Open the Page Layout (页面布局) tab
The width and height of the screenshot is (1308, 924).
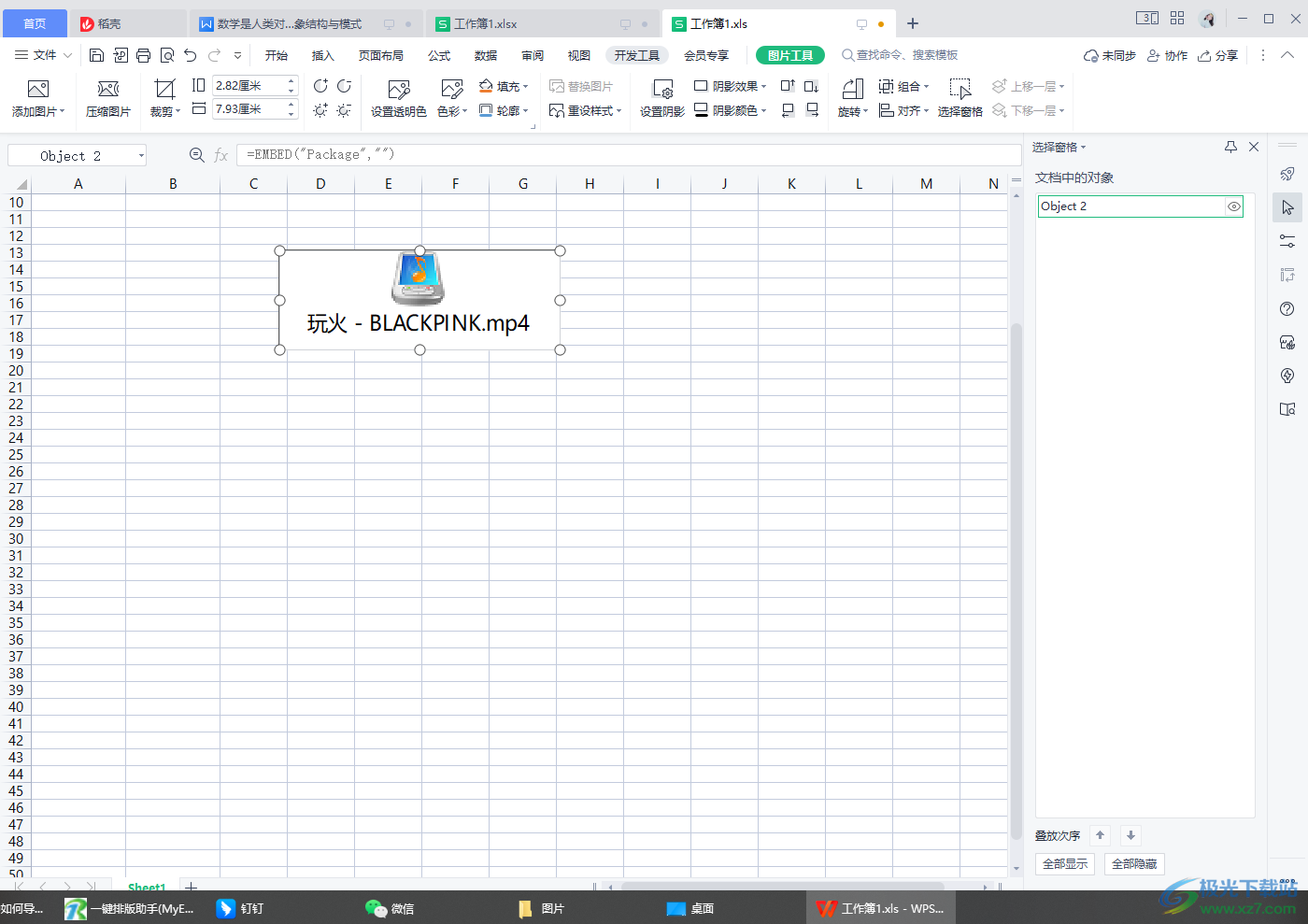coord(381,55)
